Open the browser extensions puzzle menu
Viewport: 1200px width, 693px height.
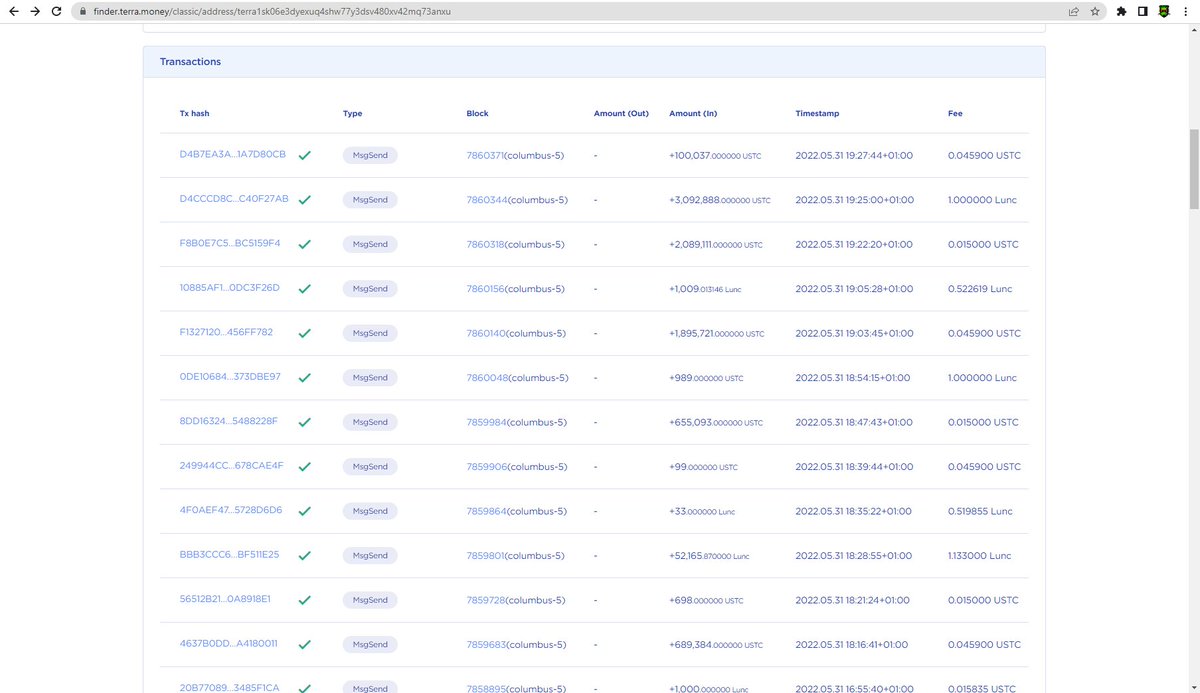(x=1121, y=12)
